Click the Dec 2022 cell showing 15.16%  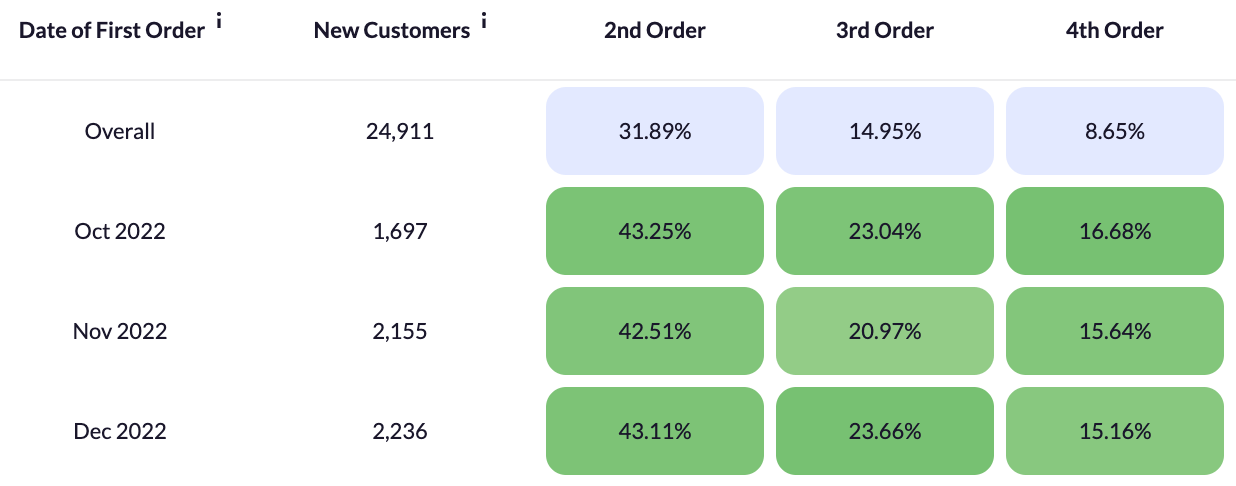1115,431
